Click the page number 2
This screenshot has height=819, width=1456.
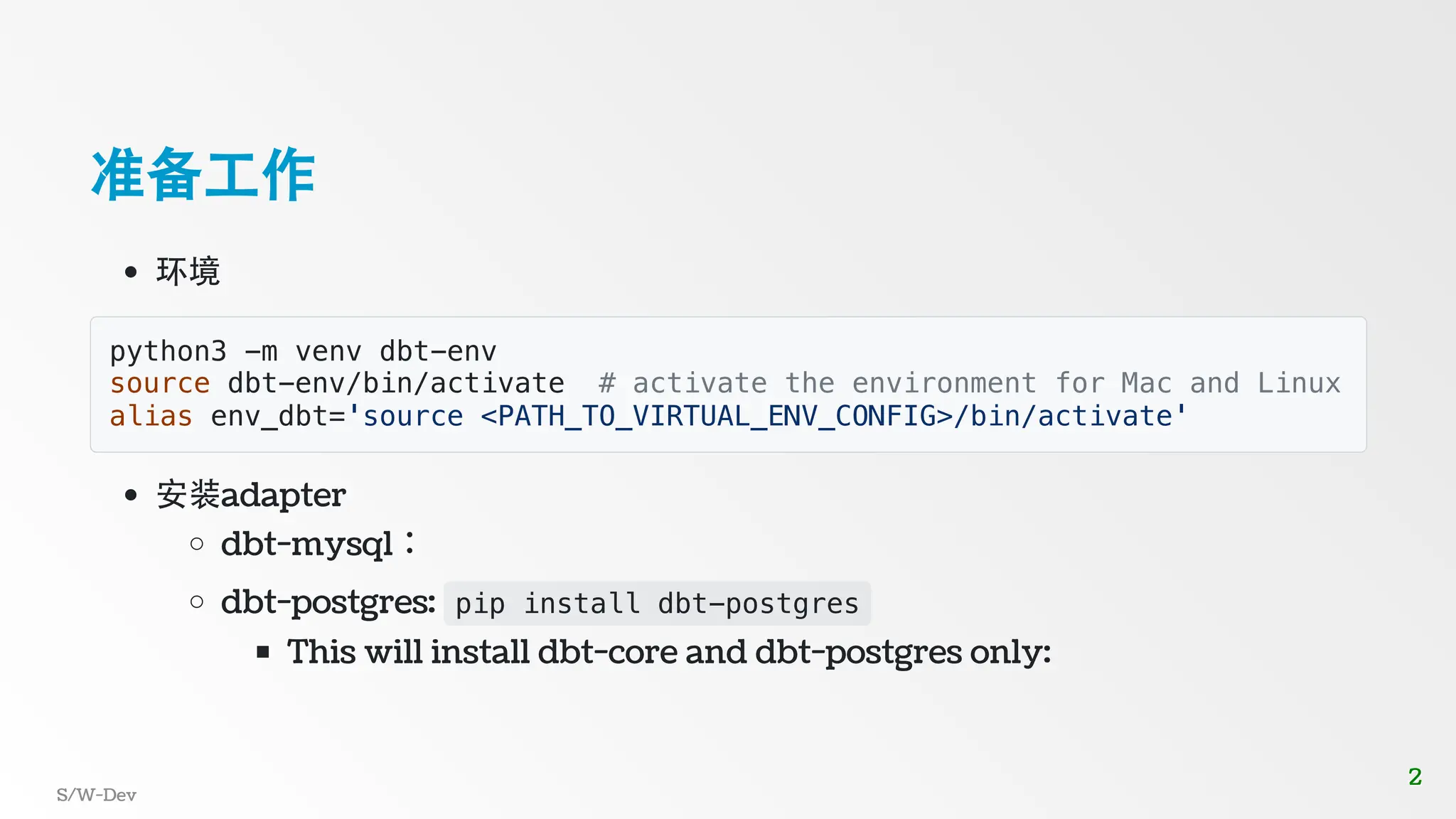click(1415, 776)
